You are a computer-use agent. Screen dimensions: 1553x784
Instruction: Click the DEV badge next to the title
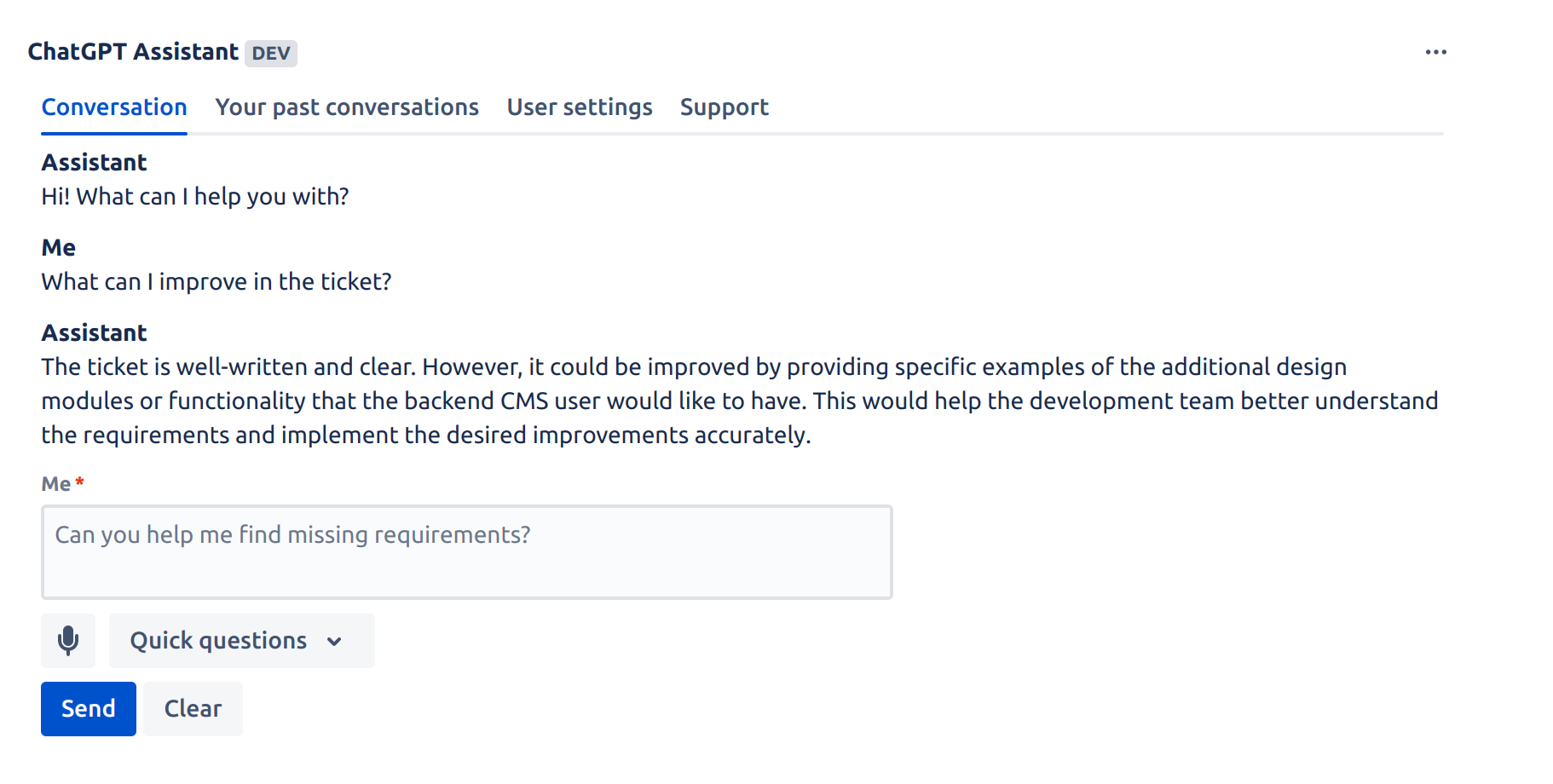[270, 53]
